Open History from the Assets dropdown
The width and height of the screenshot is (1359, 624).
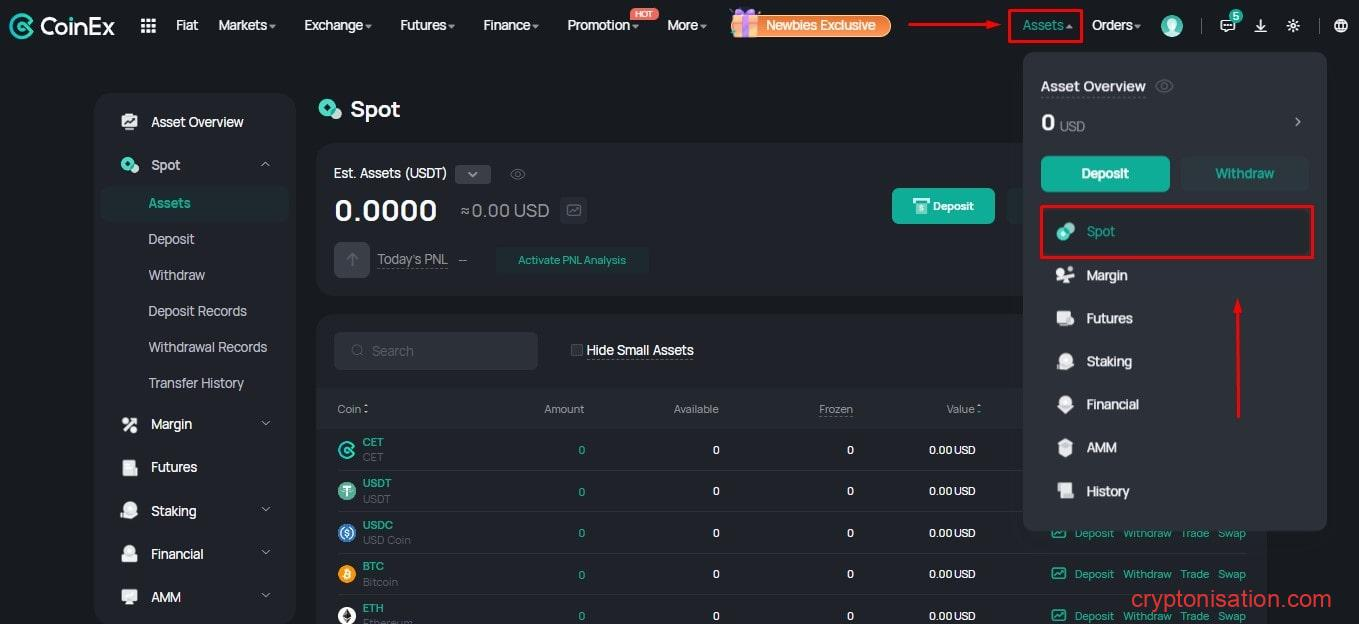pyautogui.click(x=1107, y=491)
